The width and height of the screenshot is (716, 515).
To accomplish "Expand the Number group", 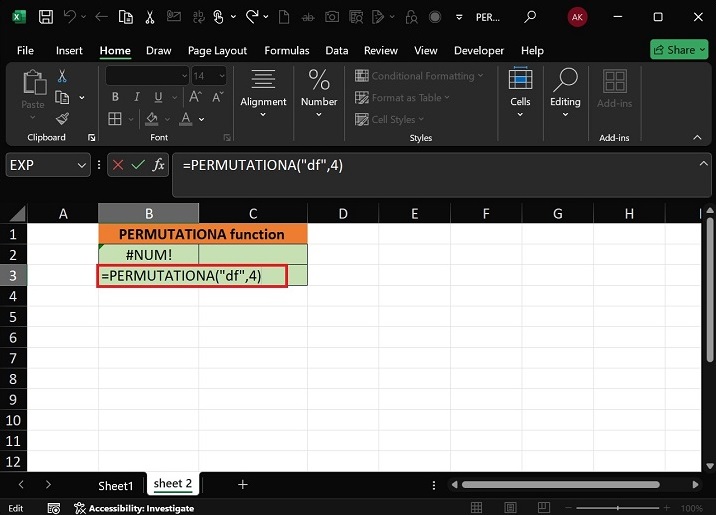I will 319,94.
